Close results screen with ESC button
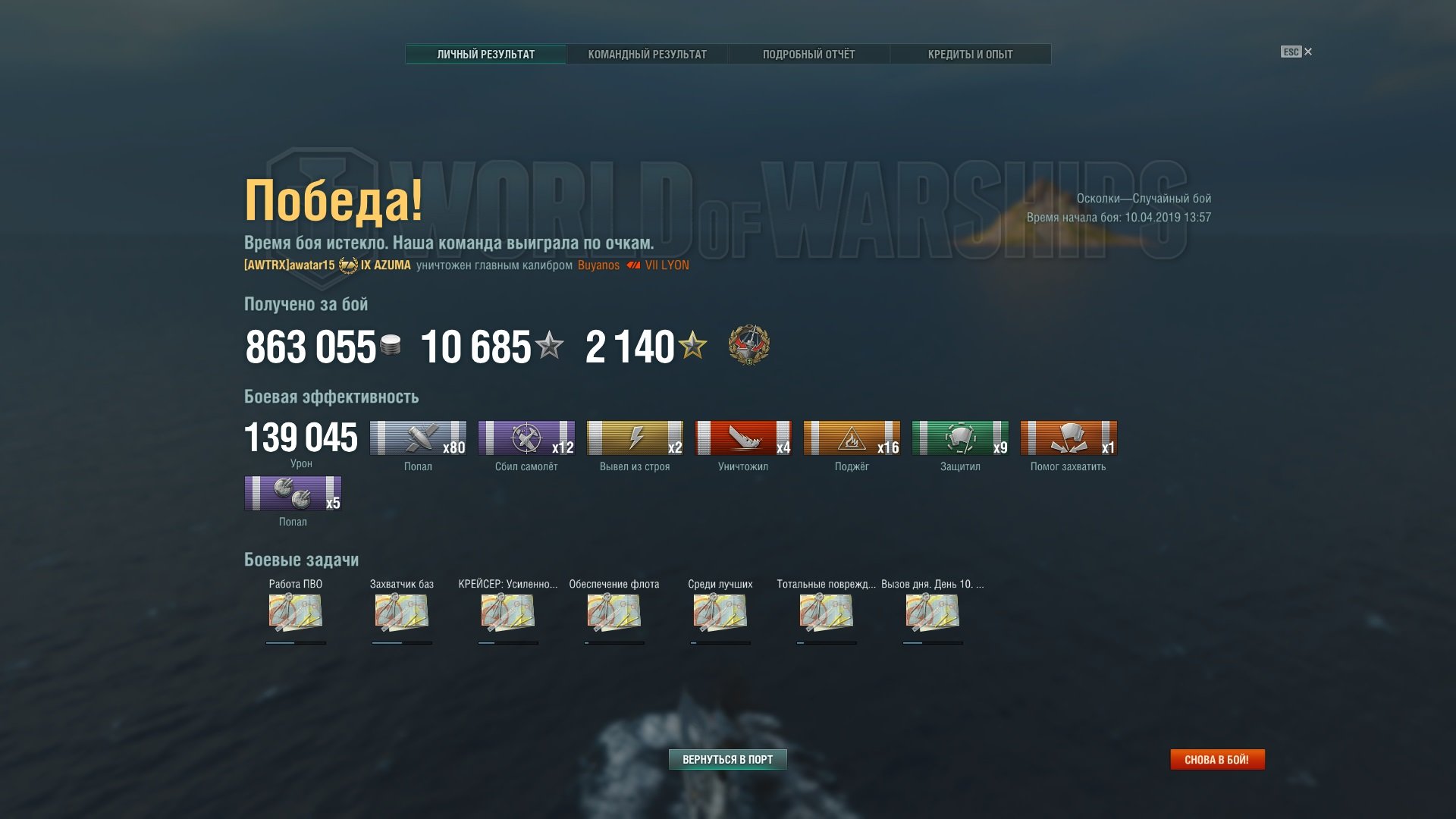This screenshot has width=1456, height=819. coord(1297,52)
